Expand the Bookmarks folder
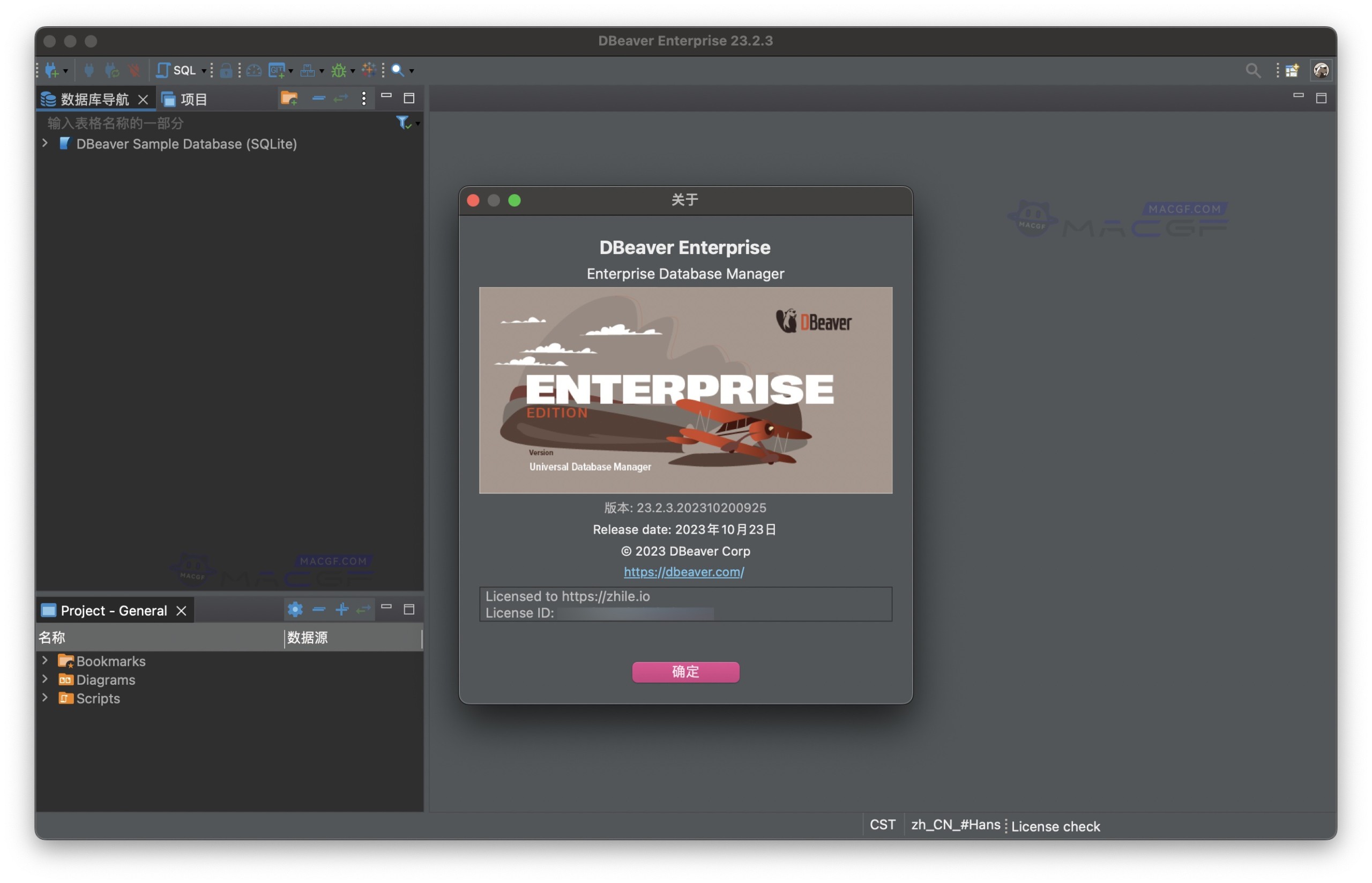The image size is (1372, 883). point(44,661)
